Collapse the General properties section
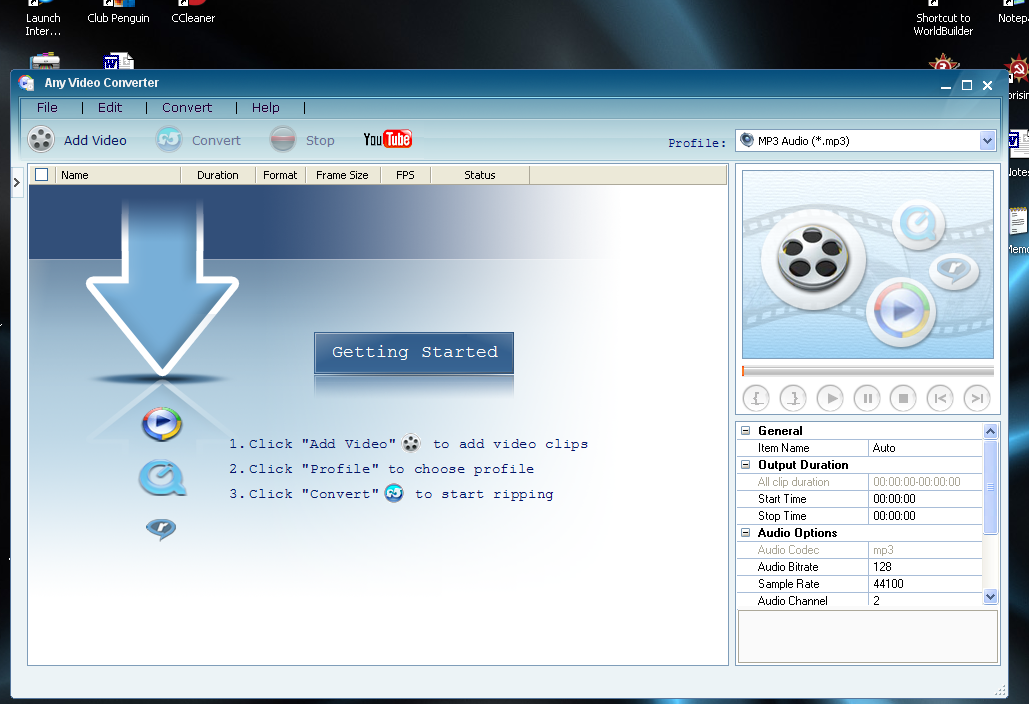 (745, 431)
